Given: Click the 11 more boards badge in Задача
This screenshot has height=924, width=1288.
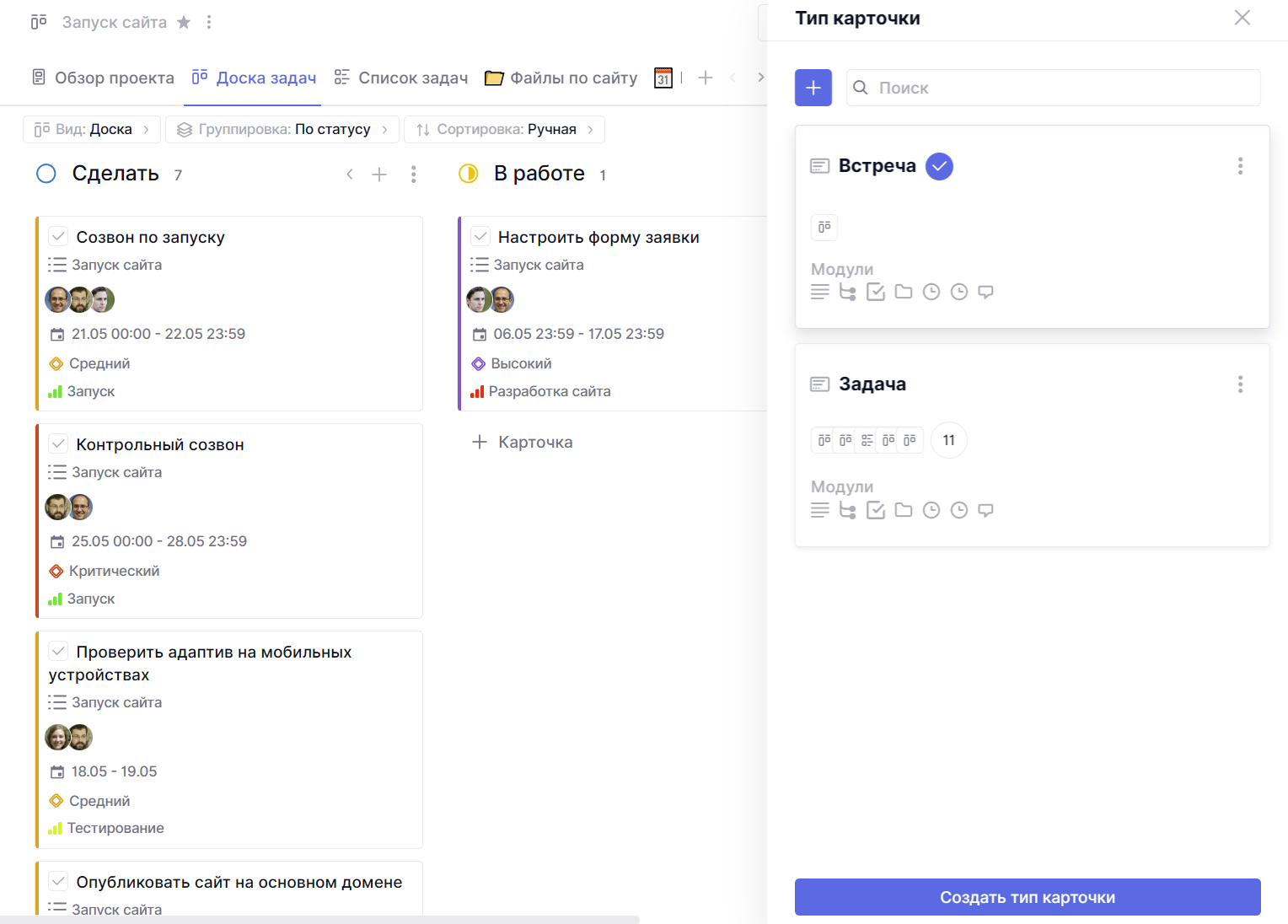Looking at the screenshot, I should point(949,440).
